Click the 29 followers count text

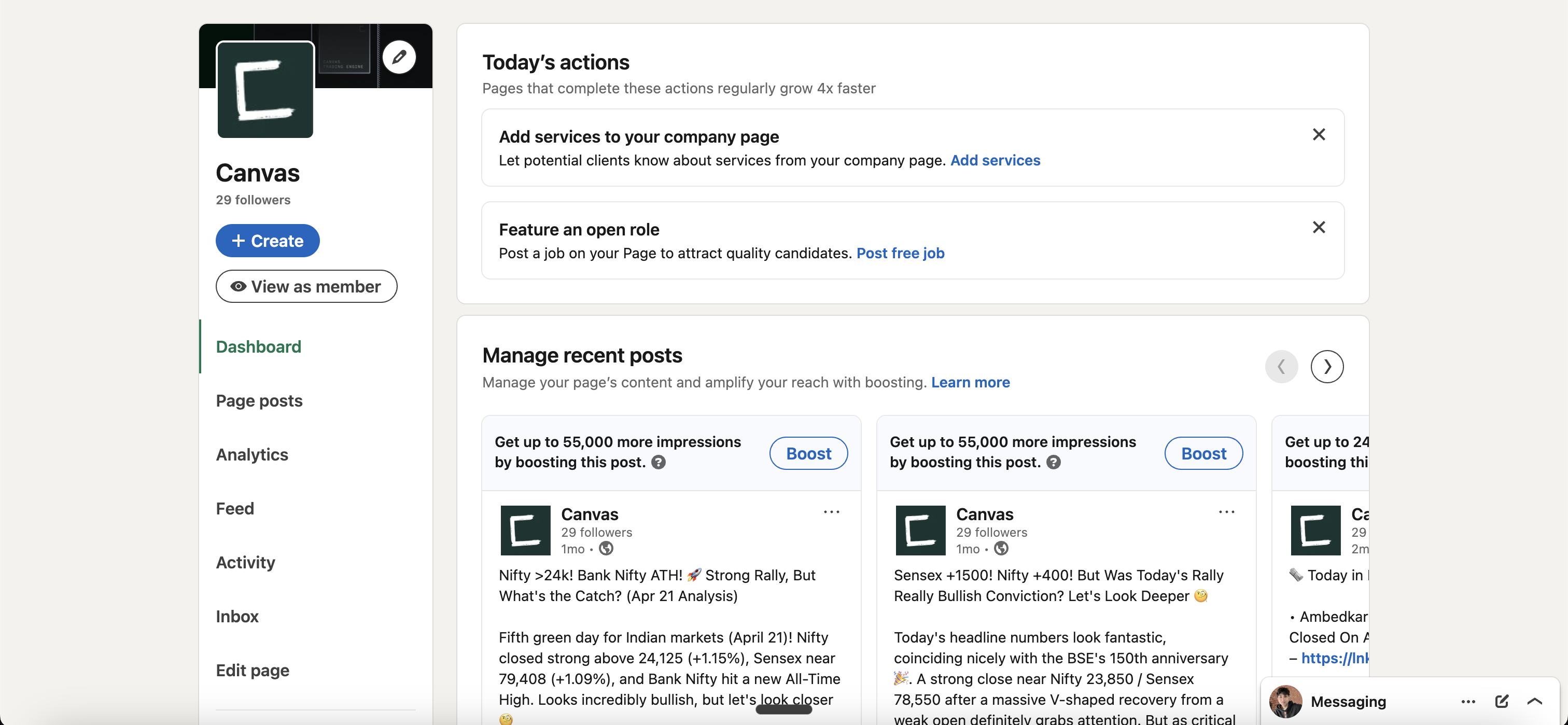(253, 200)
